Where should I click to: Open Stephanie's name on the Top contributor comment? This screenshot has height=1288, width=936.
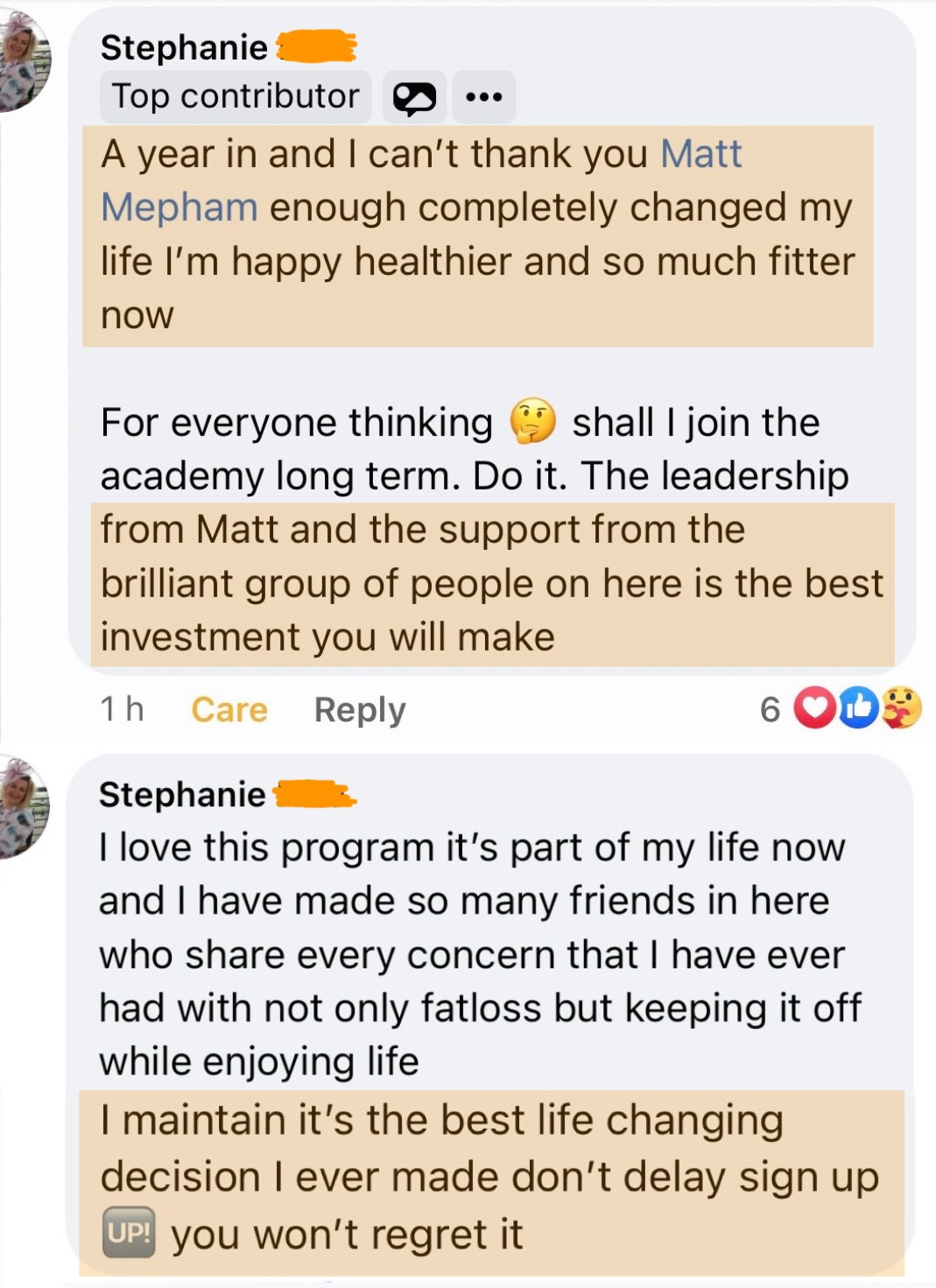tap(184, 47)
